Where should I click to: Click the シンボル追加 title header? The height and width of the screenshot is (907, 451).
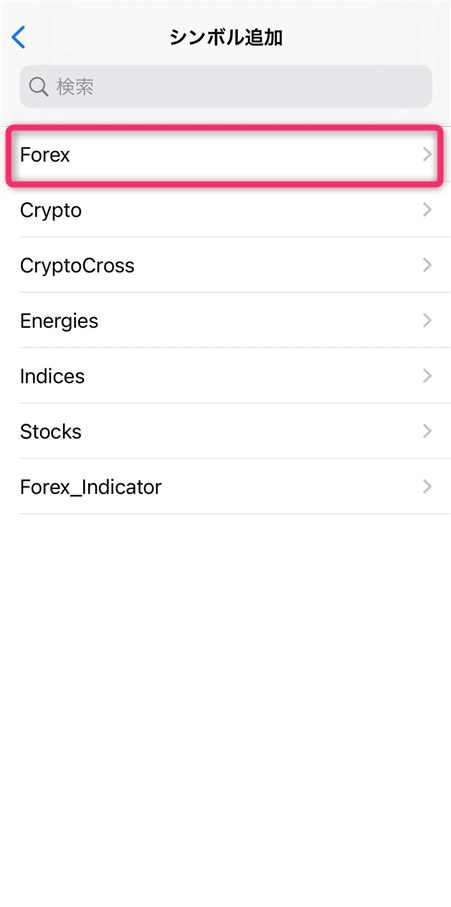226,38
